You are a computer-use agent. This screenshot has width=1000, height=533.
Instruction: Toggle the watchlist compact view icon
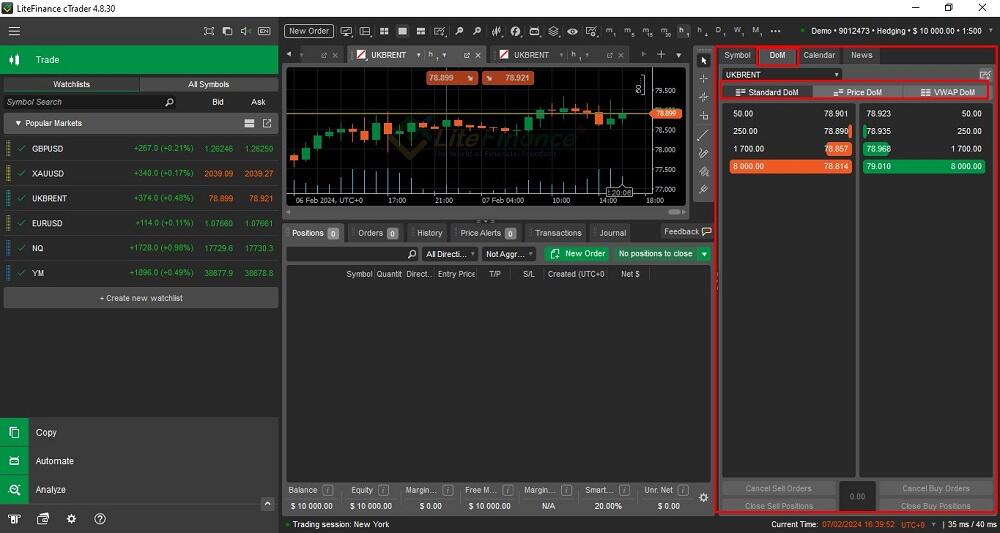coord(249,123)
